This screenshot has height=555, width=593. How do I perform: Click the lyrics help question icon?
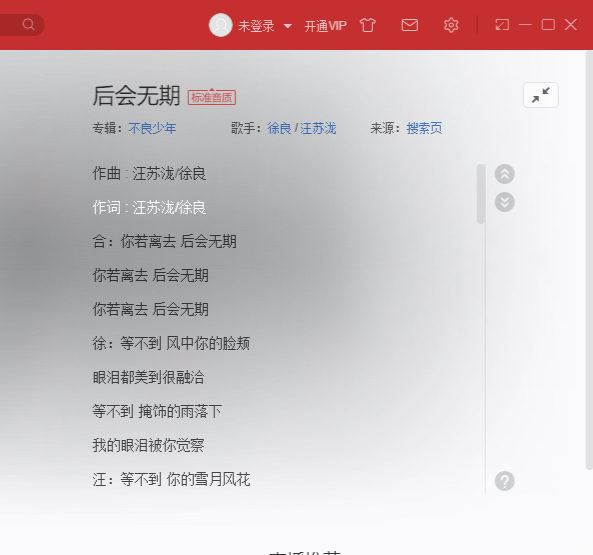point(505,481)
